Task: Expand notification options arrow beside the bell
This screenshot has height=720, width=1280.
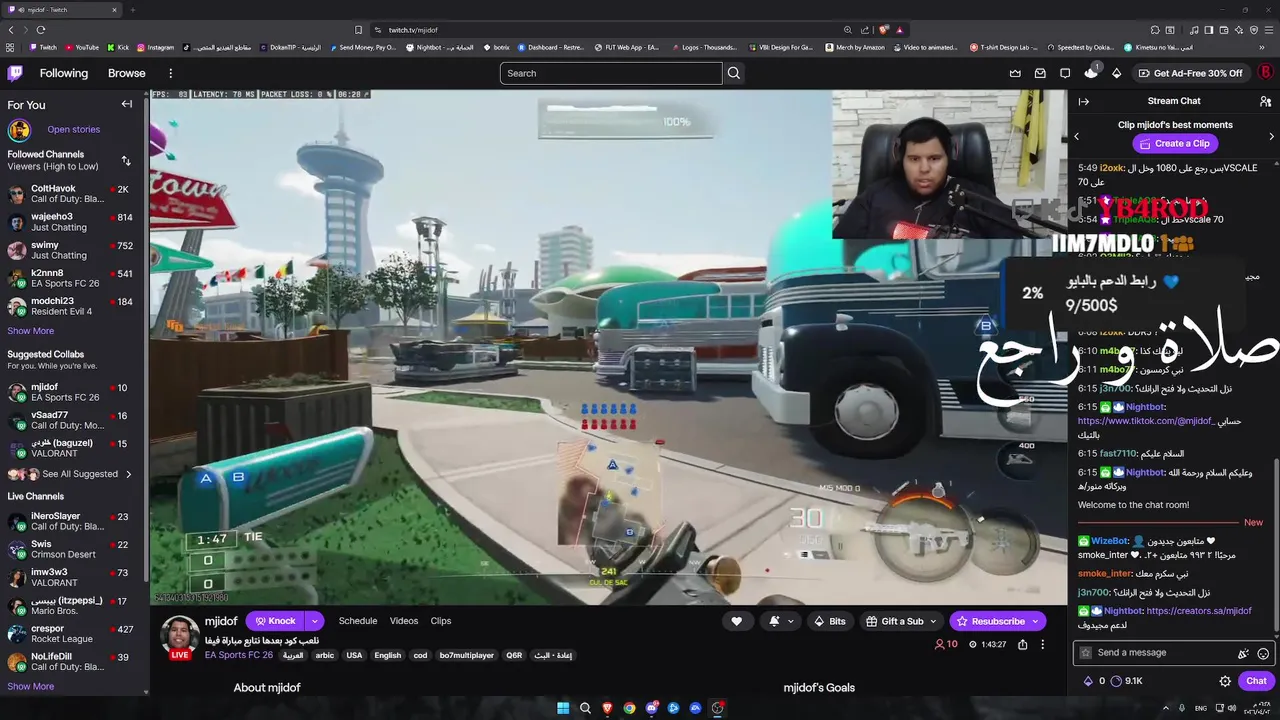Action: (790, 621)
